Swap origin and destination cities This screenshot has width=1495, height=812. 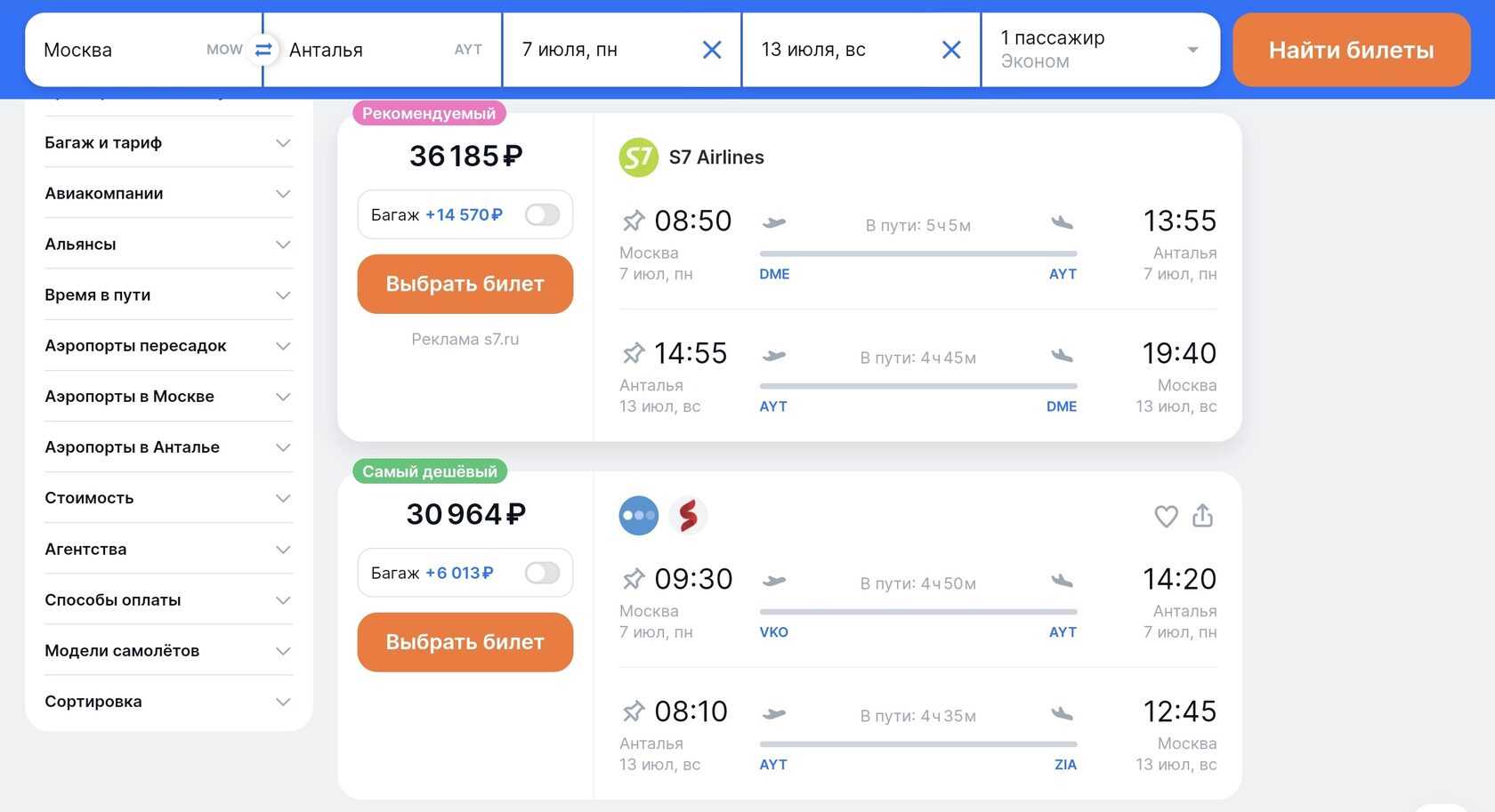(263, 50)
